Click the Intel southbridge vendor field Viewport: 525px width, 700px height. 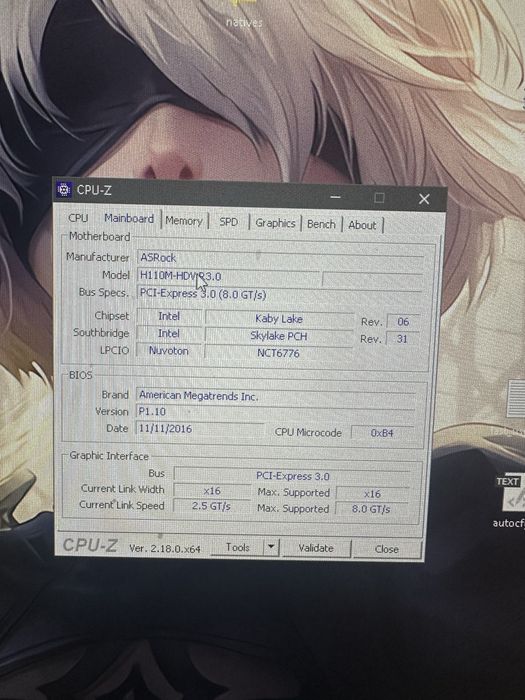[169, 333]
